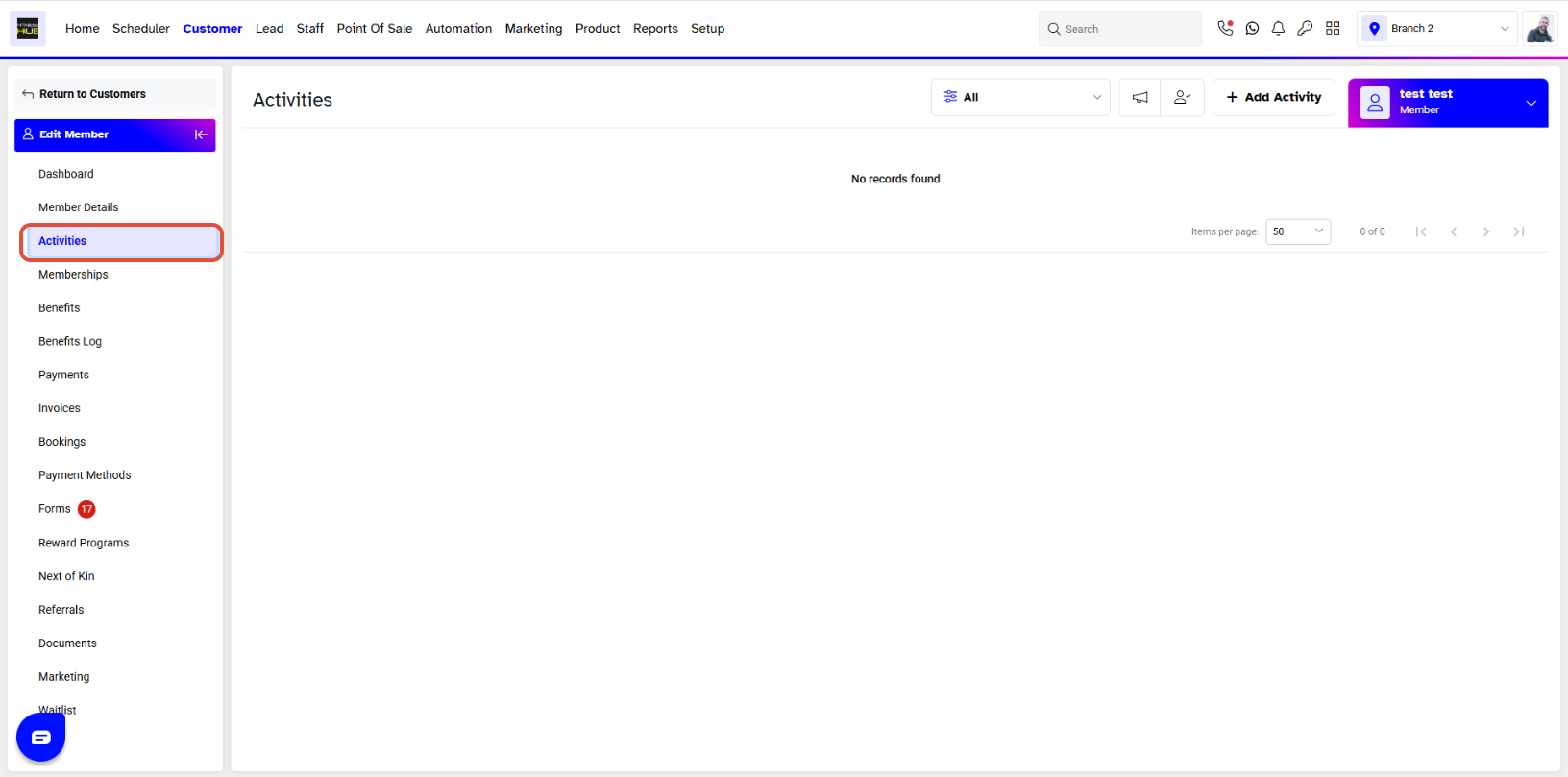Open the All filter dropdown
Screen dimensions: 1568x777
[x=1020, y=97]
